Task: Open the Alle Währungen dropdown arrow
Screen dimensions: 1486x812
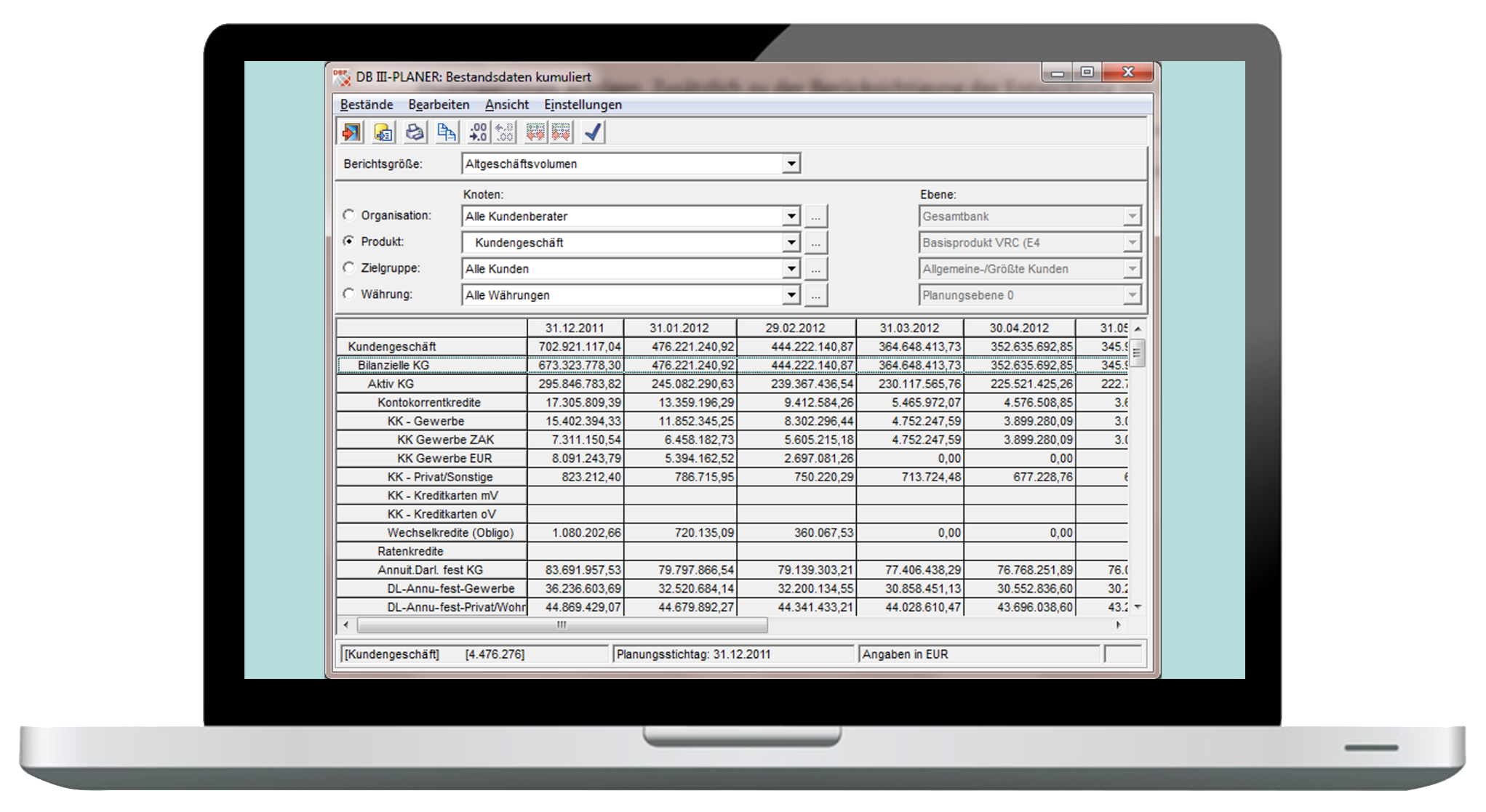Action: coord(791,295)
